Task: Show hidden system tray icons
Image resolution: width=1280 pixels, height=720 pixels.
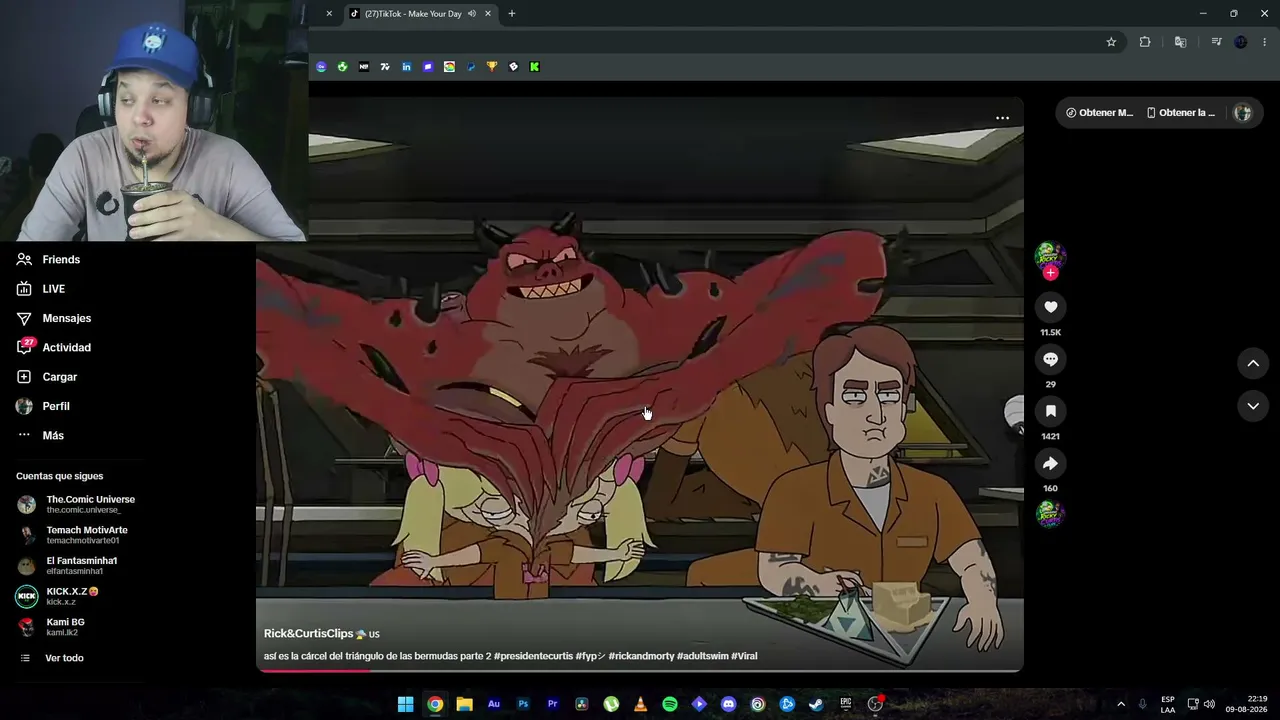Action: coord(1121,704)
